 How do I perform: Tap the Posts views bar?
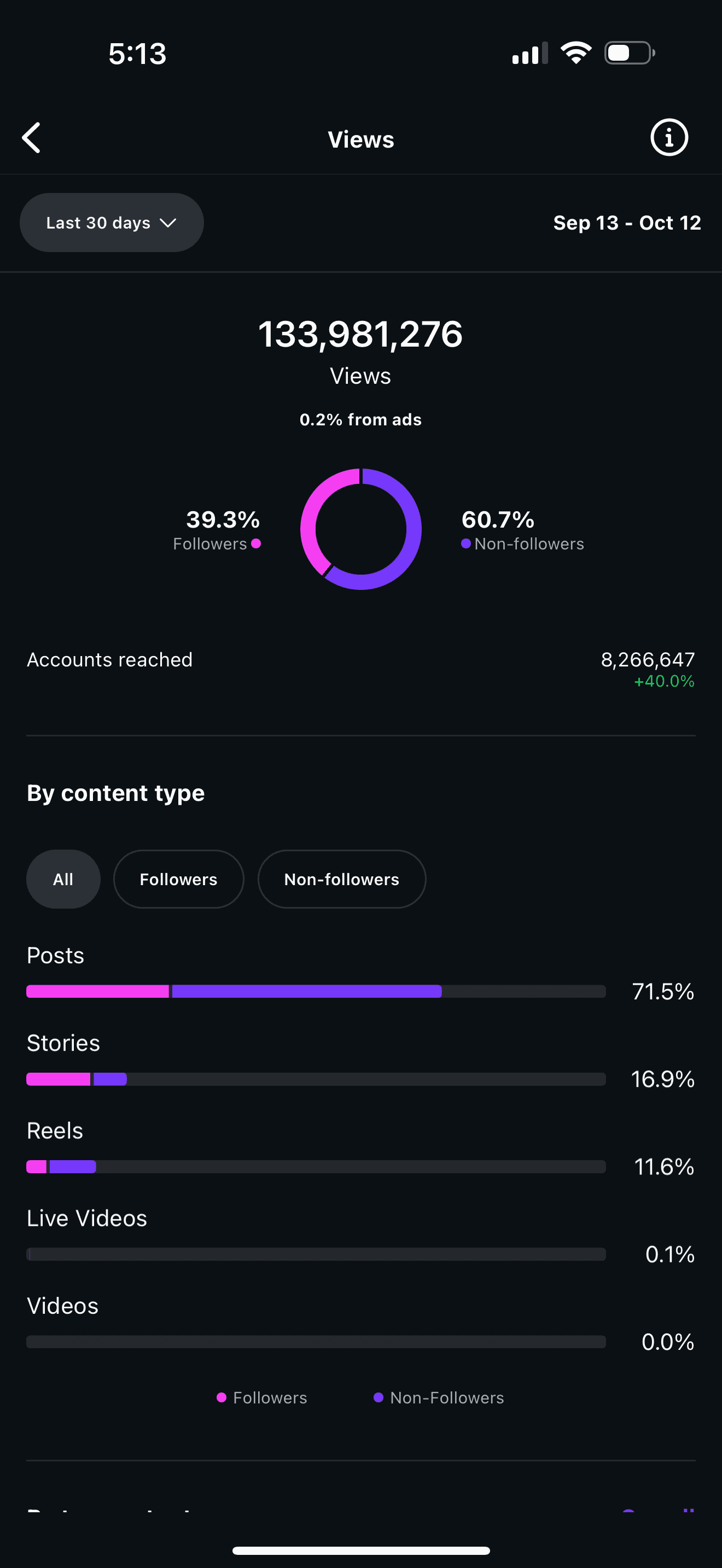pos(316,992)
